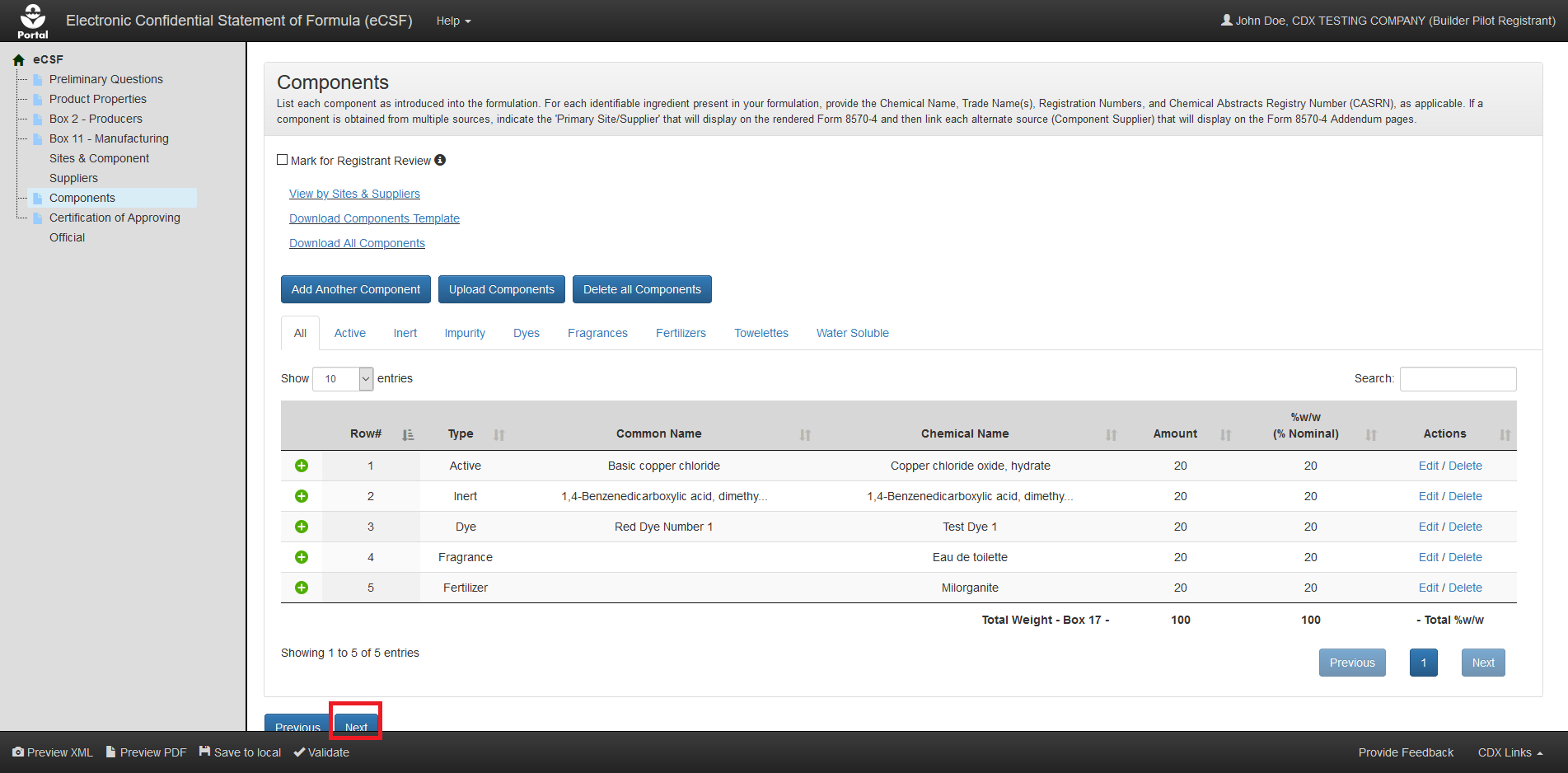1568x773 pixels.
Task: Click the Preview XML camera icon
Action: click(x=18, y=752)
